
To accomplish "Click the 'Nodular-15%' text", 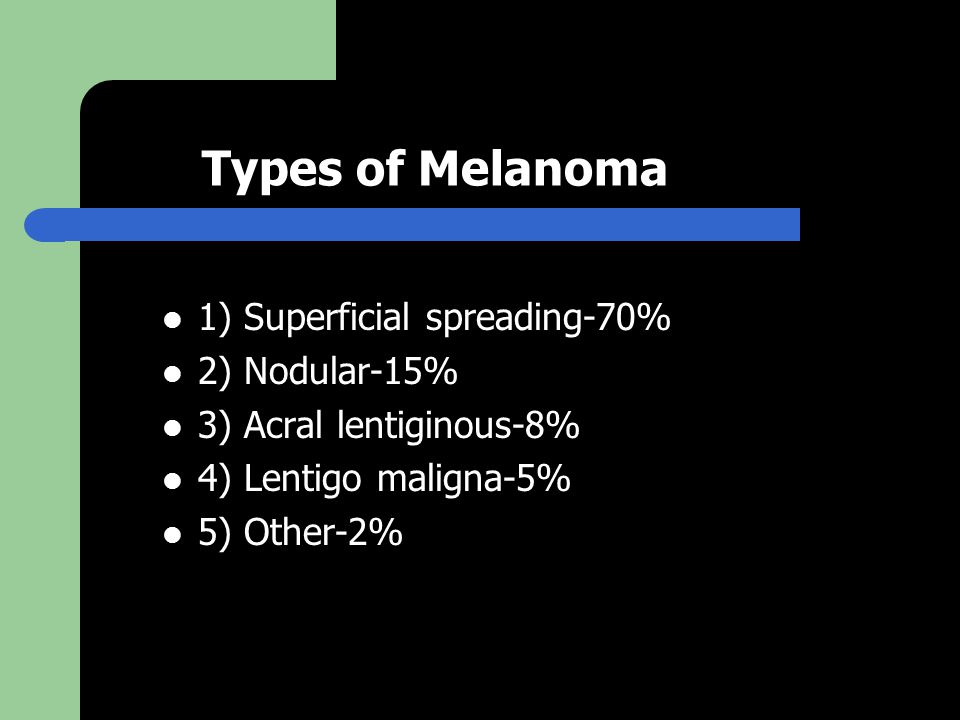I will coord(351,371).
